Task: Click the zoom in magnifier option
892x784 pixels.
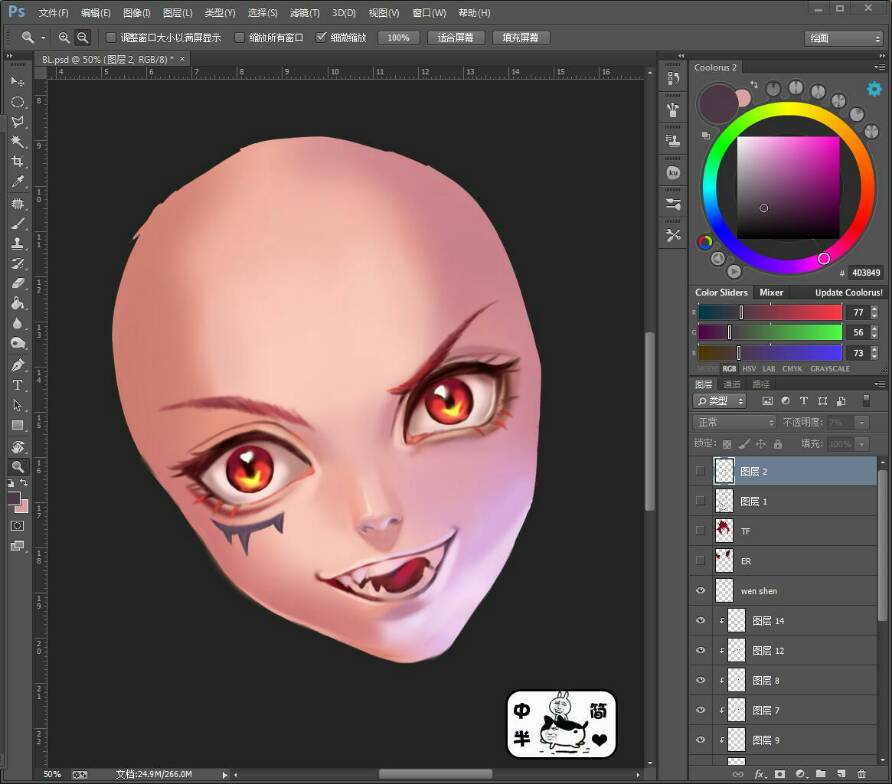Action: (64, 38)
